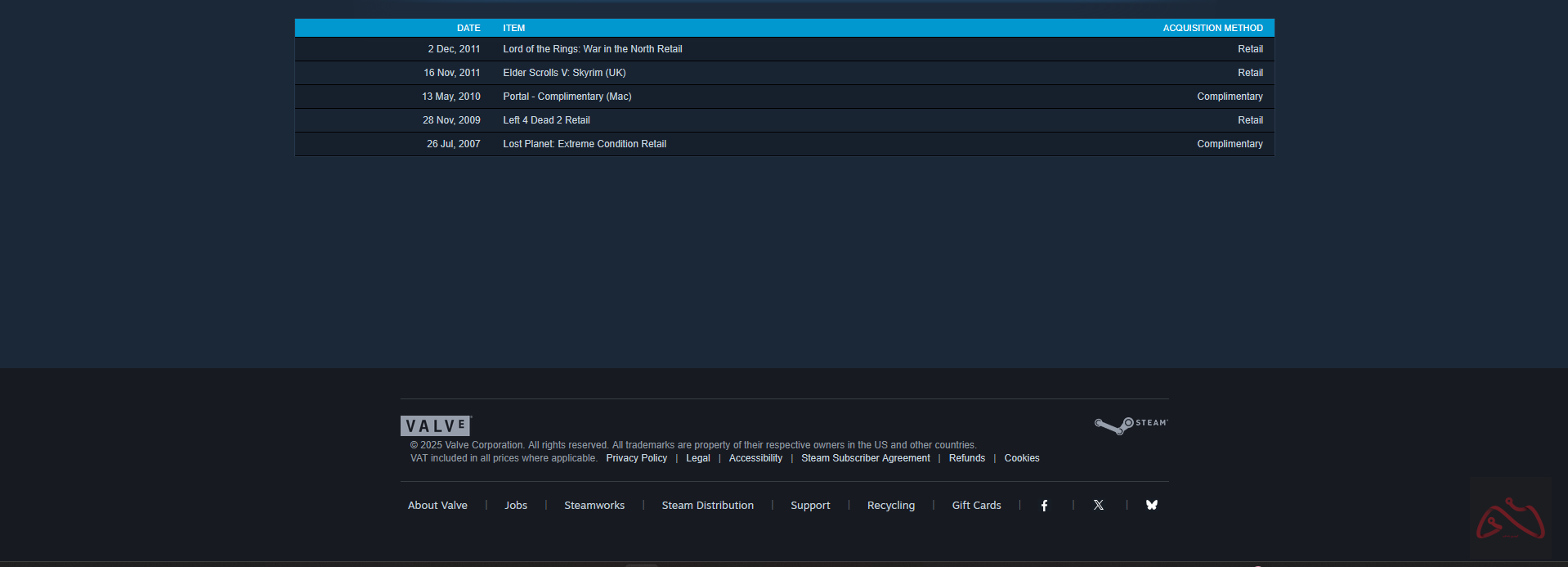This screenshot has width=1568, height=567.
Task: Click the Bluesky butterfly icon
Action: click(x=1152, y=506)
